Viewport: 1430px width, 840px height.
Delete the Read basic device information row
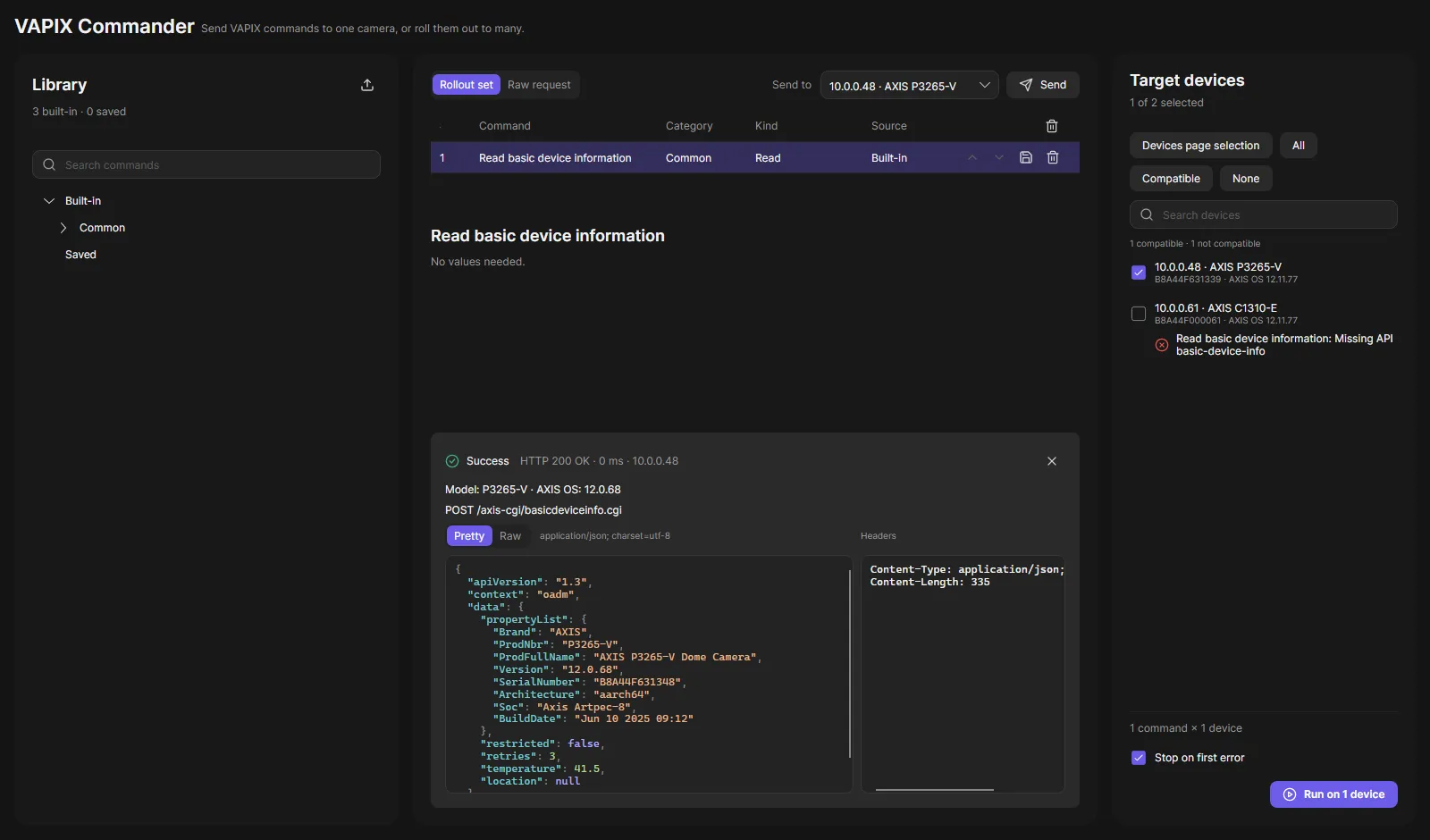[1053, 157]
